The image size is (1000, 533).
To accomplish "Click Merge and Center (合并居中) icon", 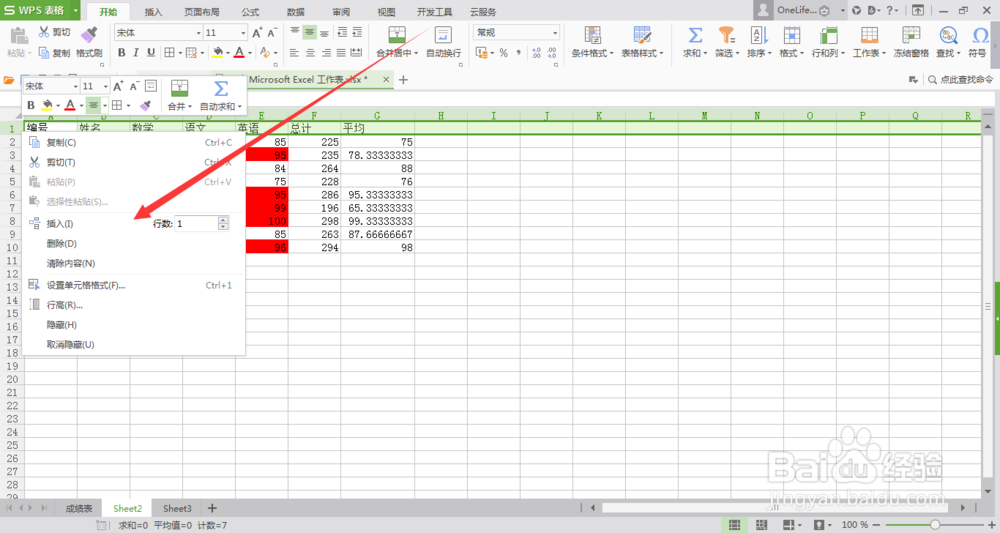I will coord(397,36).
